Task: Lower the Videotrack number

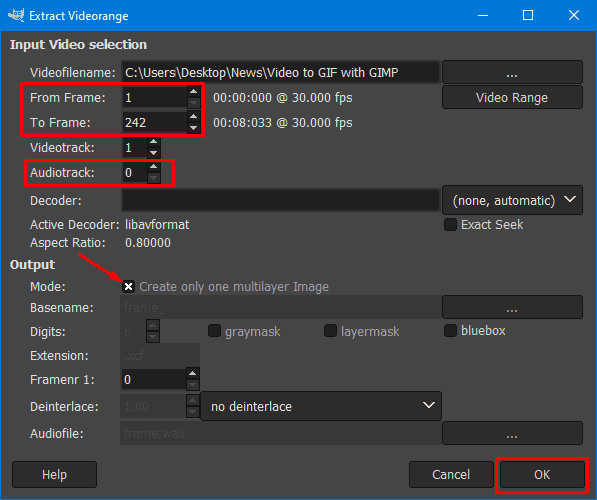Action: tap(153, 153)
